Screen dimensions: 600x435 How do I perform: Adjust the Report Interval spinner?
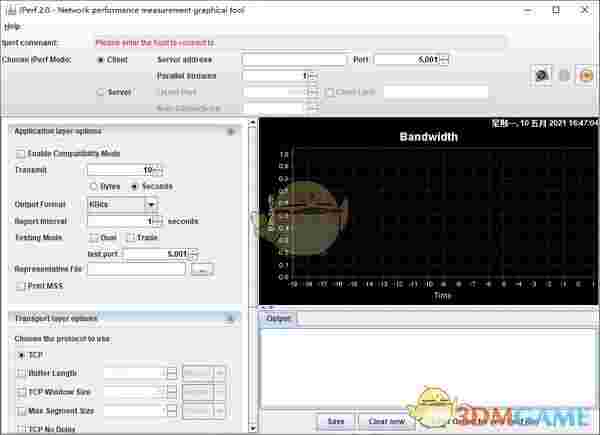pos(158,221)
